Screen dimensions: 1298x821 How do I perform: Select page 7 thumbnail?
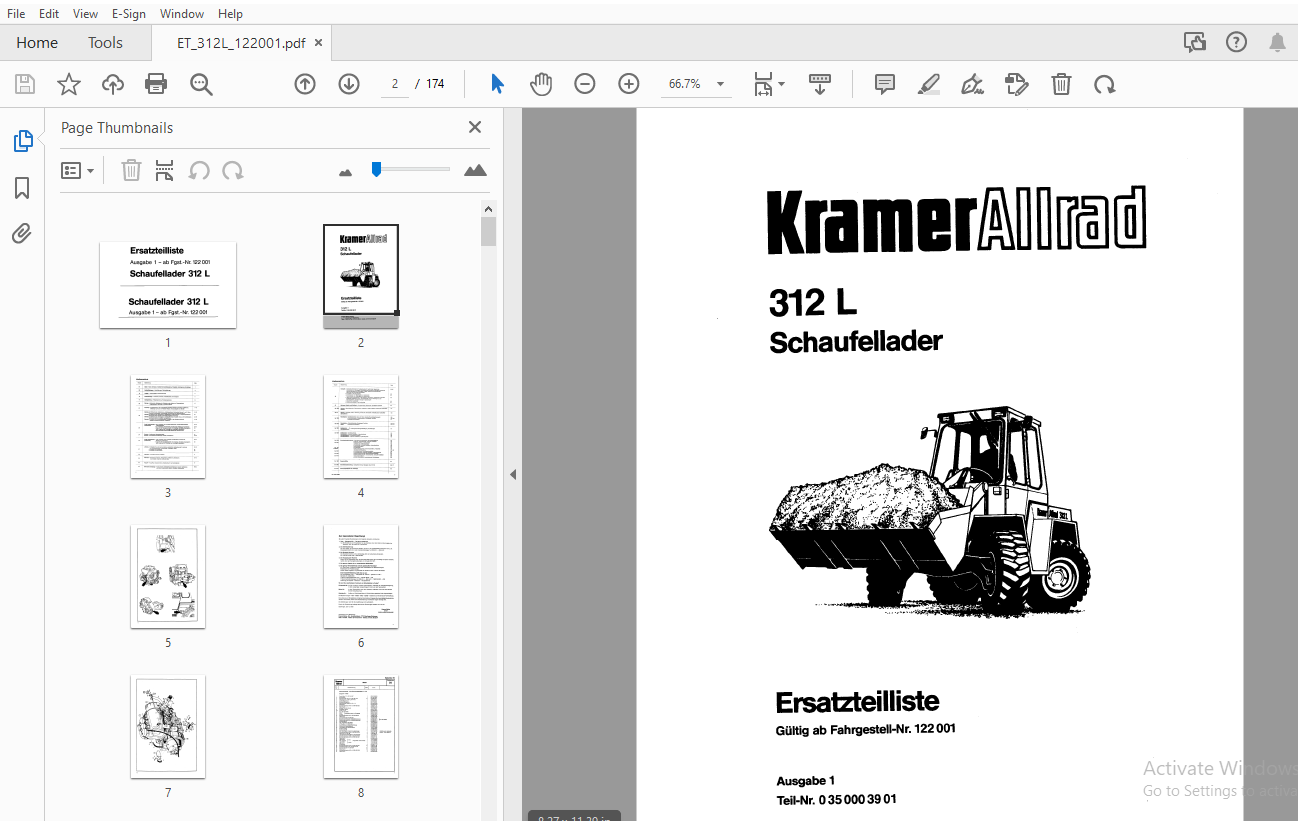(168, 727)
